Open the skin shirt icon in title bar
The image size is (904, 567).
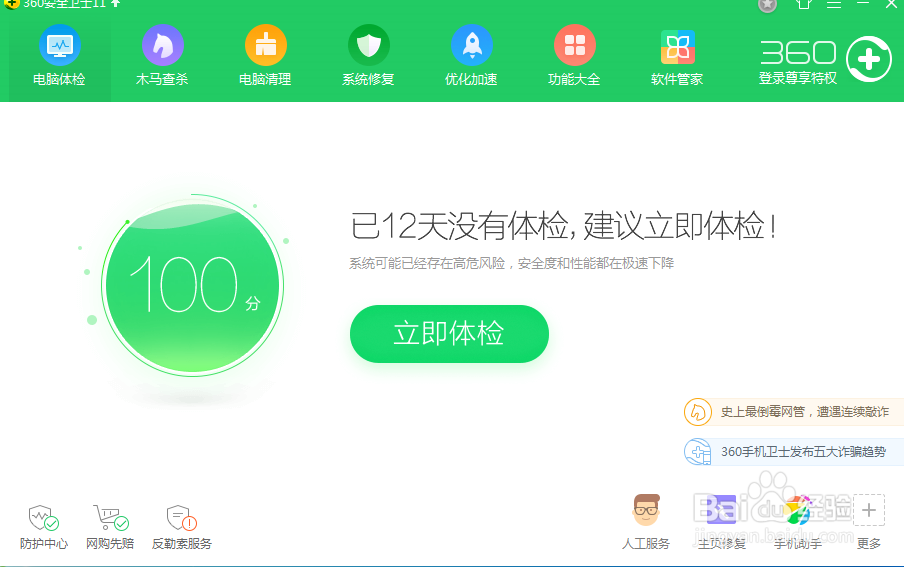(x=804, y=5)
